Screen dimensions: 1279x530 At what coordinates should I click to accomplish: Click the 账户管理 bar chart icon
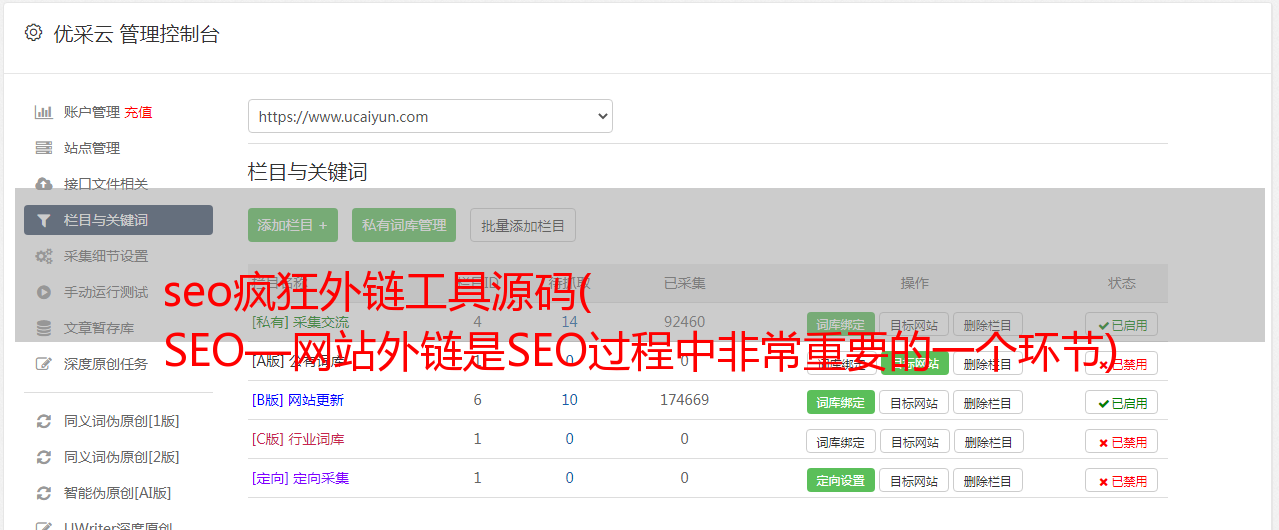point(43,112)
